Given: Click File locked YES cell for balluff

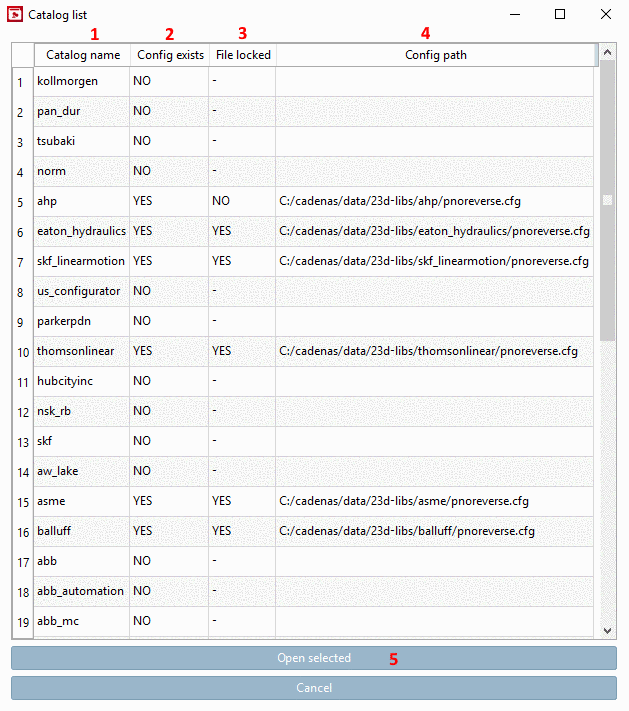Looking at the screenshot, I should 242,531.
